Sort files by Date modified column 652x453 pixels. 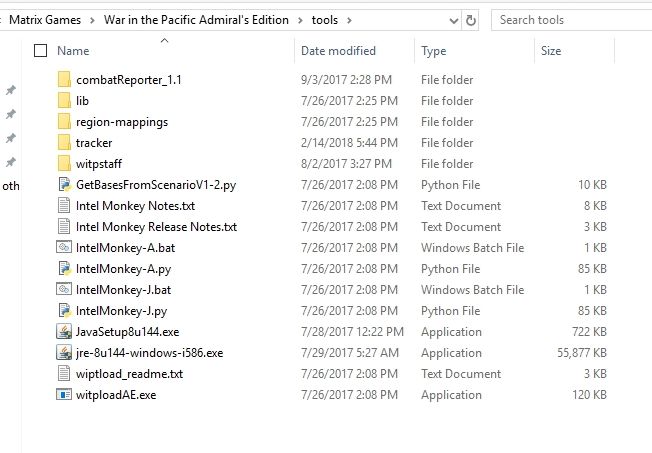tap(338, 51)
